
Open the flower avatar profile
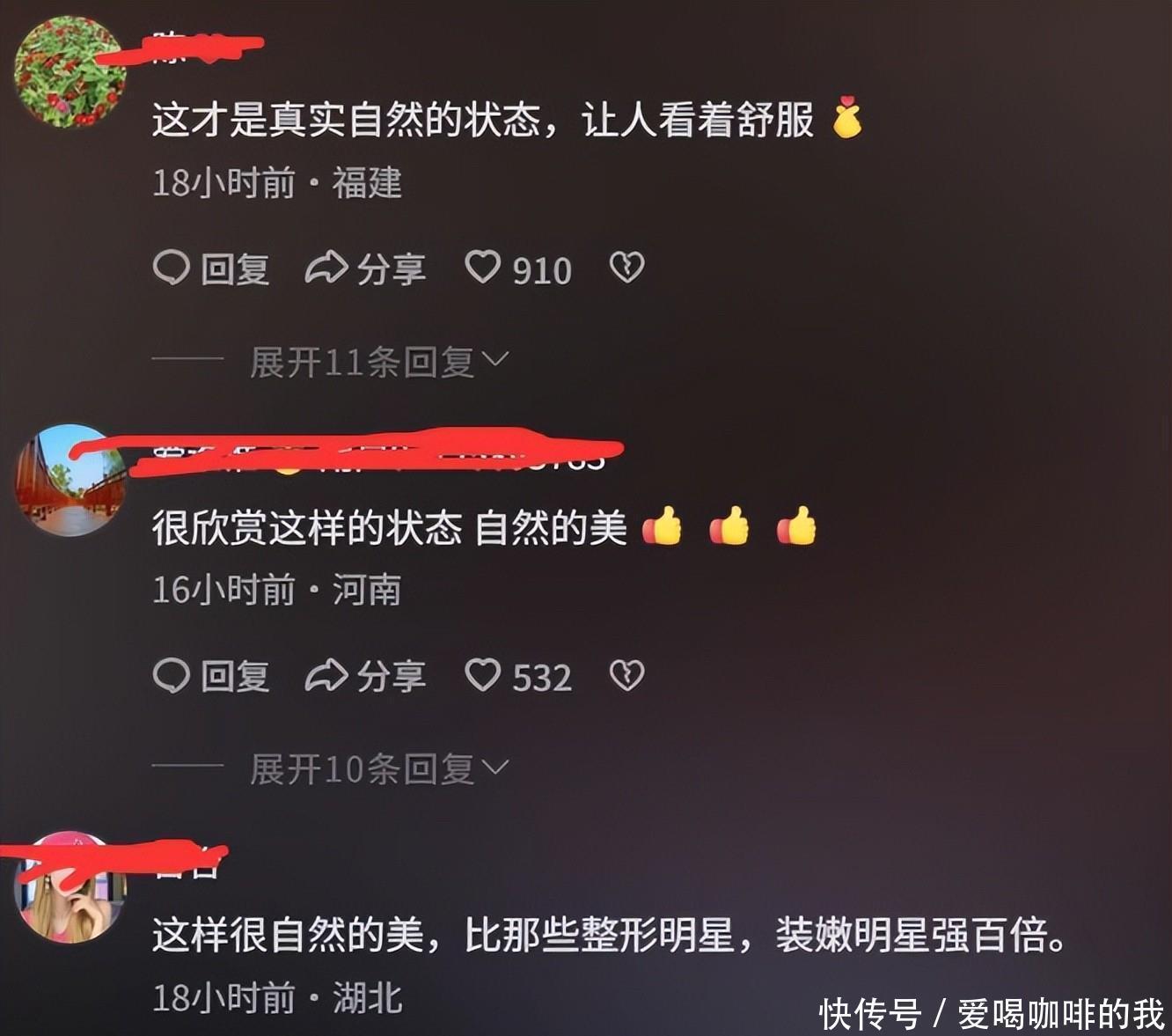coord(71,71)
